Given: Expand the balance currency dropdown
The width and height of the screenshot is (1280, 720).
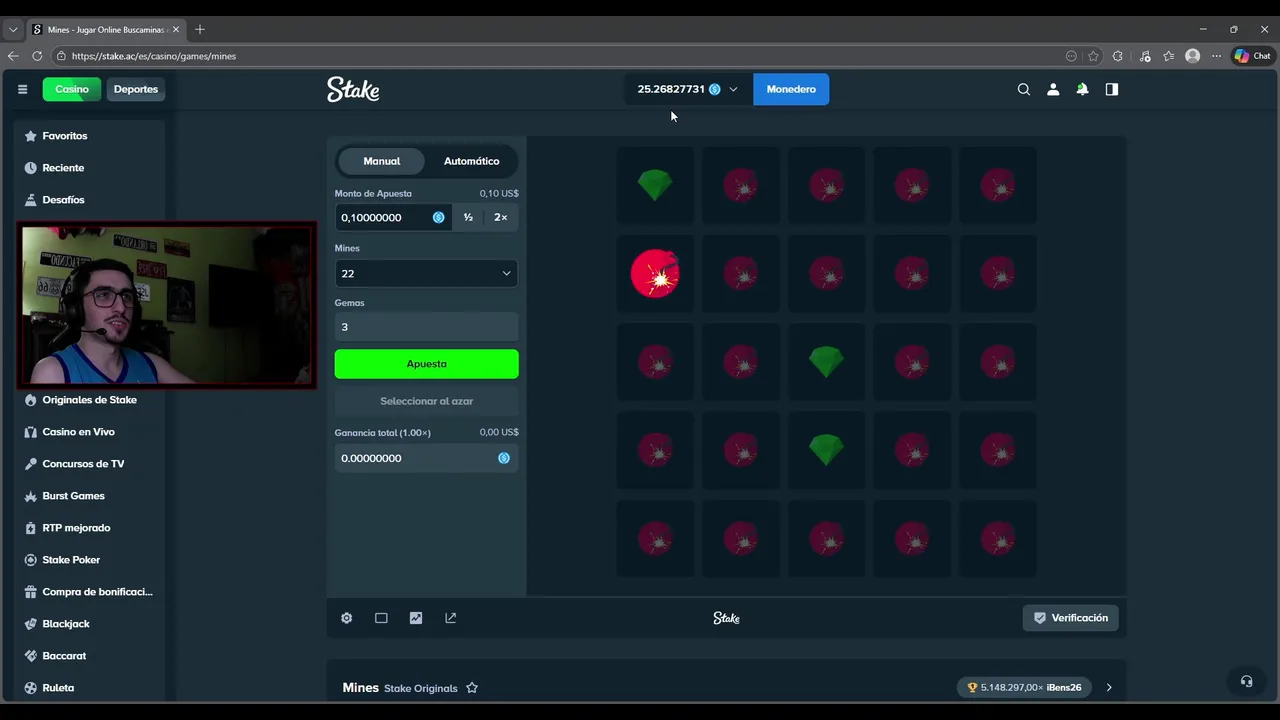Looking at the screenshot, I should [x=733, y=89].
